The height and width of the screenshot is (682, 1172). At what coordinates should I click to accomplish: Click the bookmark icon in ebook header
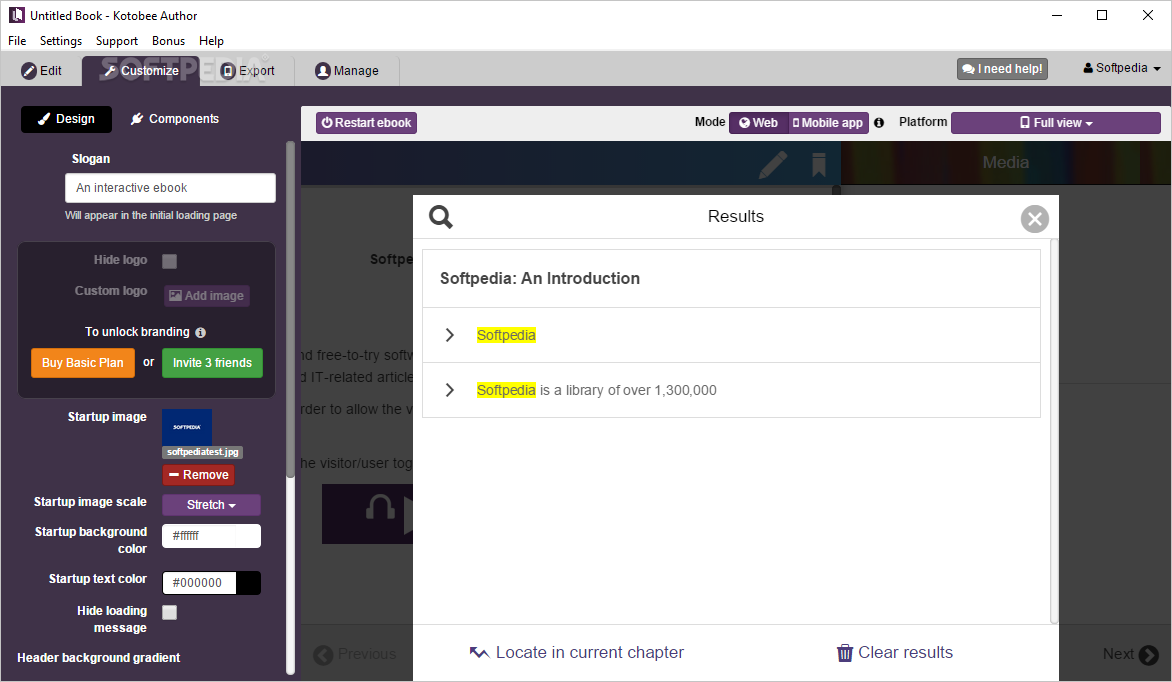tap(819, 165)
